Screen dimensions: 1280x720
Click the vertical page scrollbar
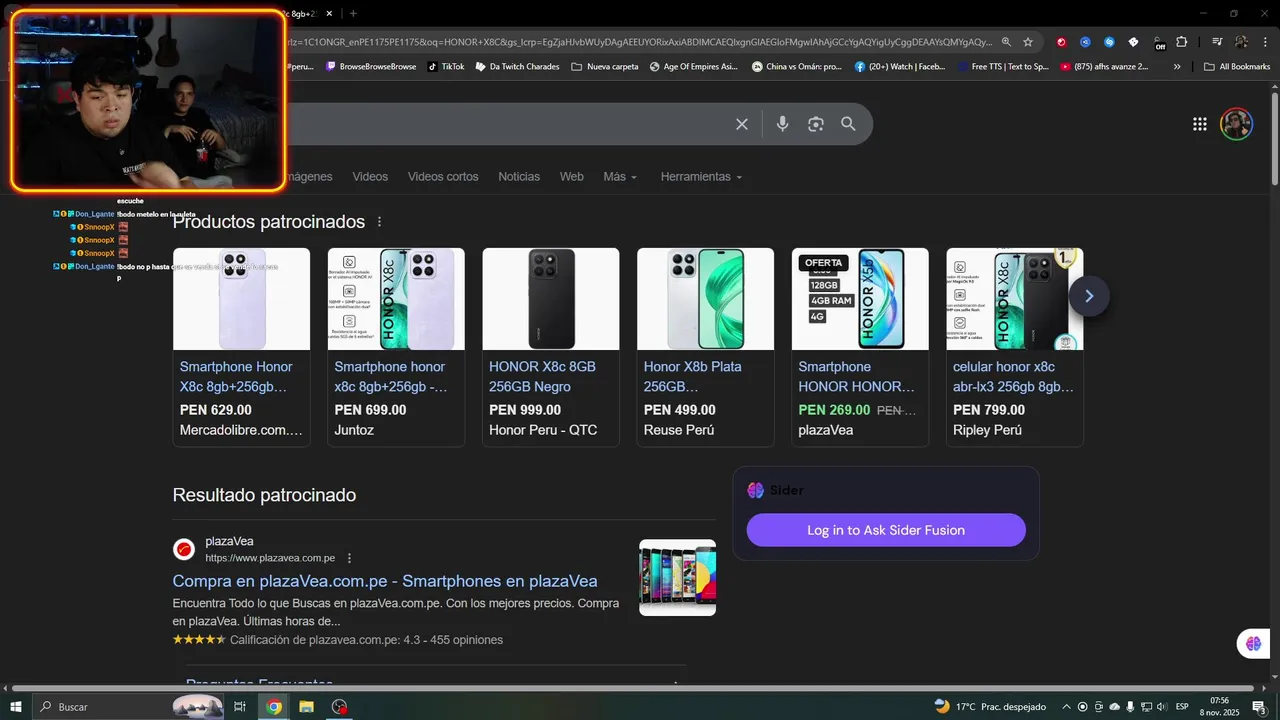[1274, 140]
